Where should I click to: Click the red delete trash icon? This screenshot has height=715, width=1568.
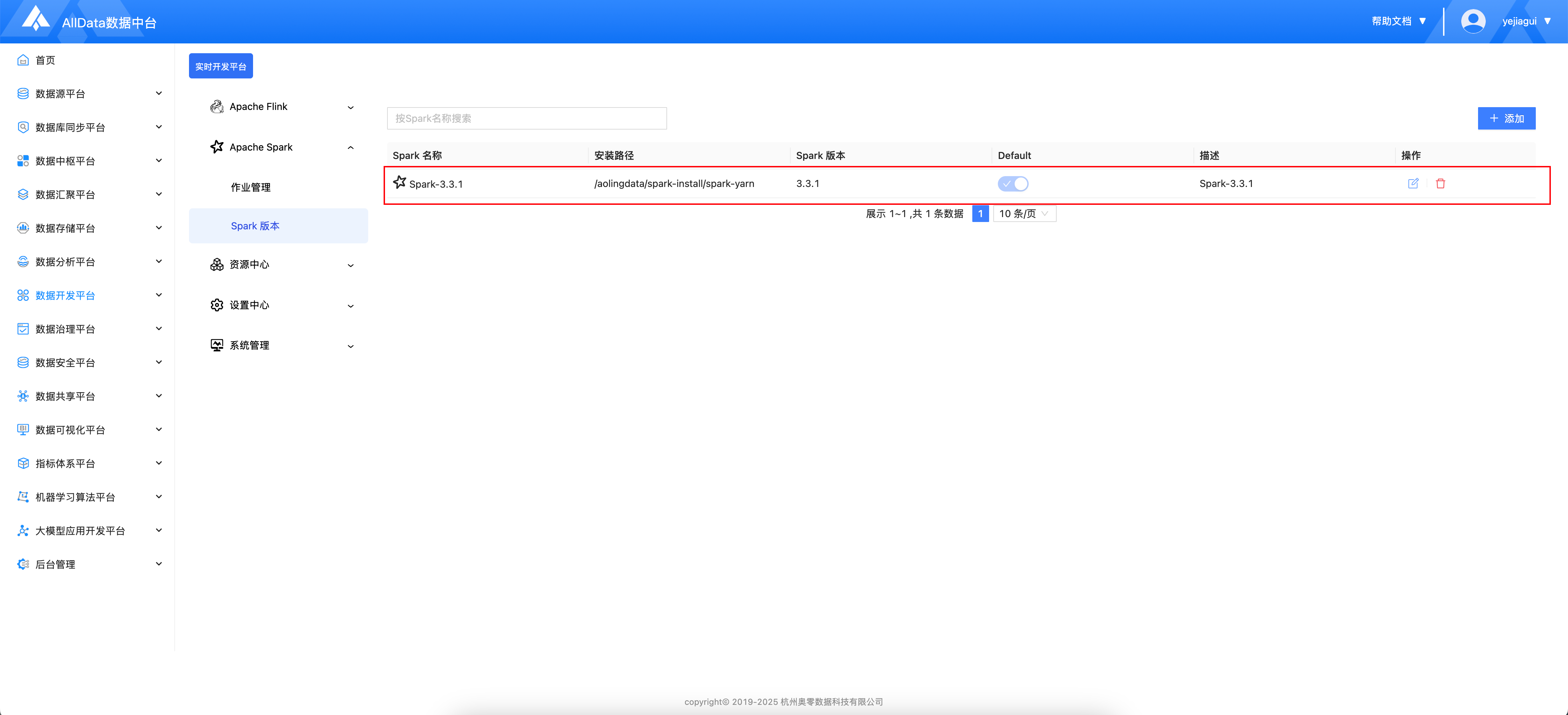(1440, 183)
